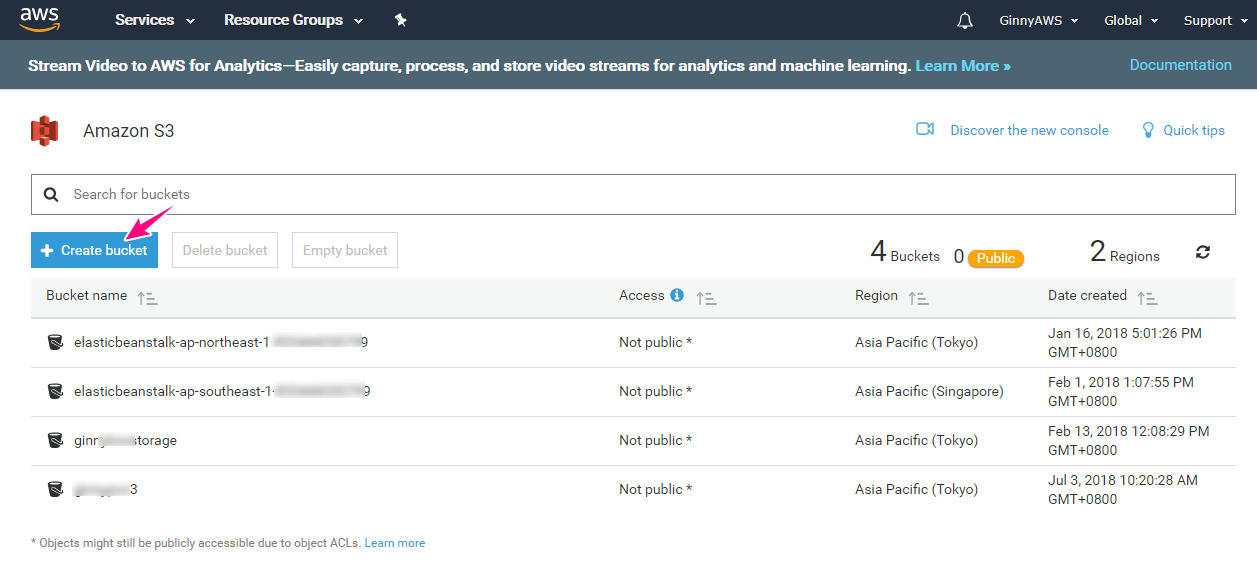Sort buckets by Region column

click(918, 297)
